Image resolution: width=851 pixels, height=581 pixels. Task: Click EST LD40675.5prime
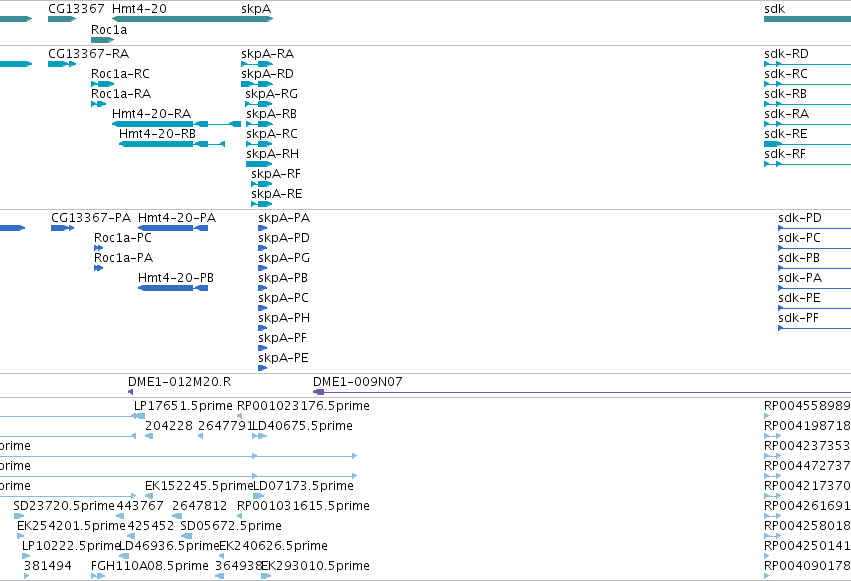303,426
